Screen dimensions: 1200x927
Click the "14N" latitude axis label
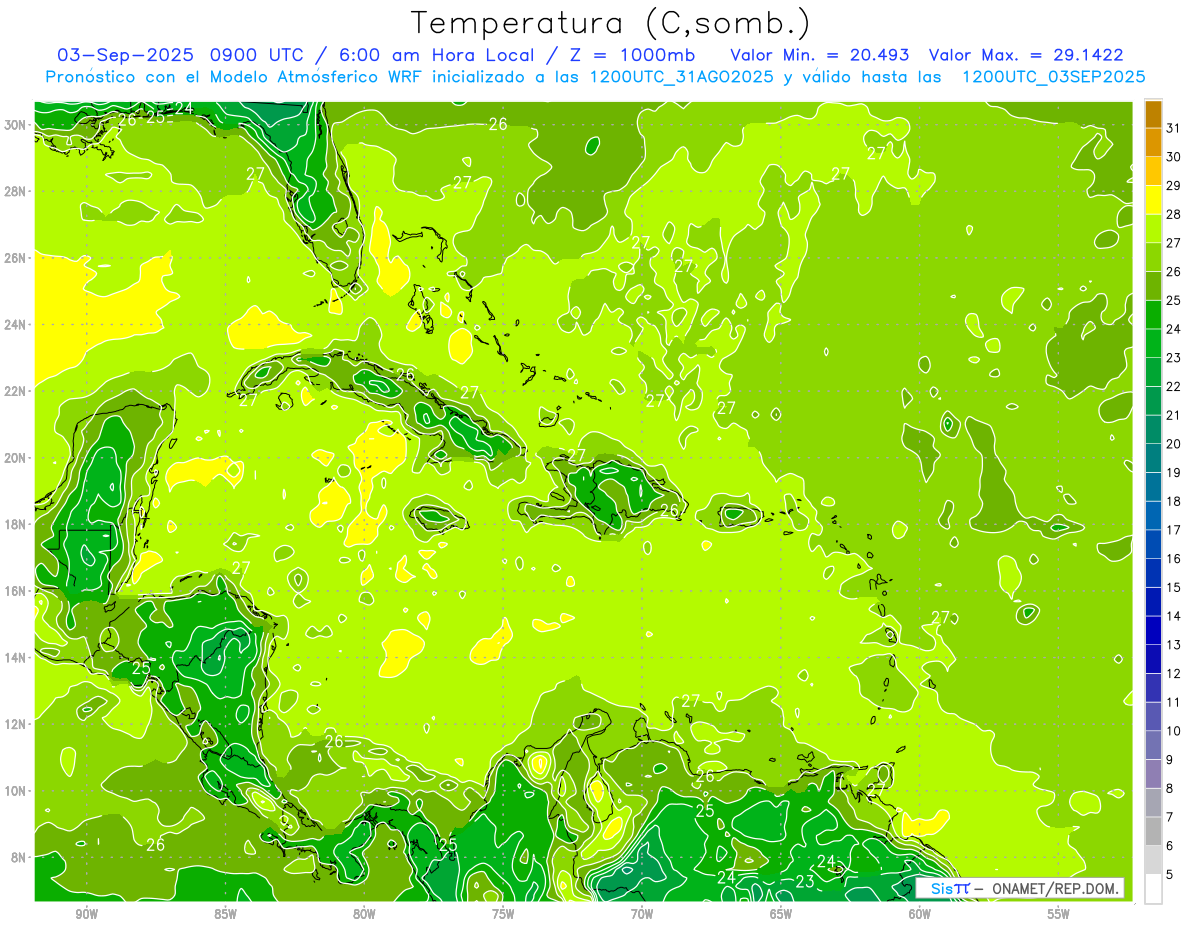point(16,657)
